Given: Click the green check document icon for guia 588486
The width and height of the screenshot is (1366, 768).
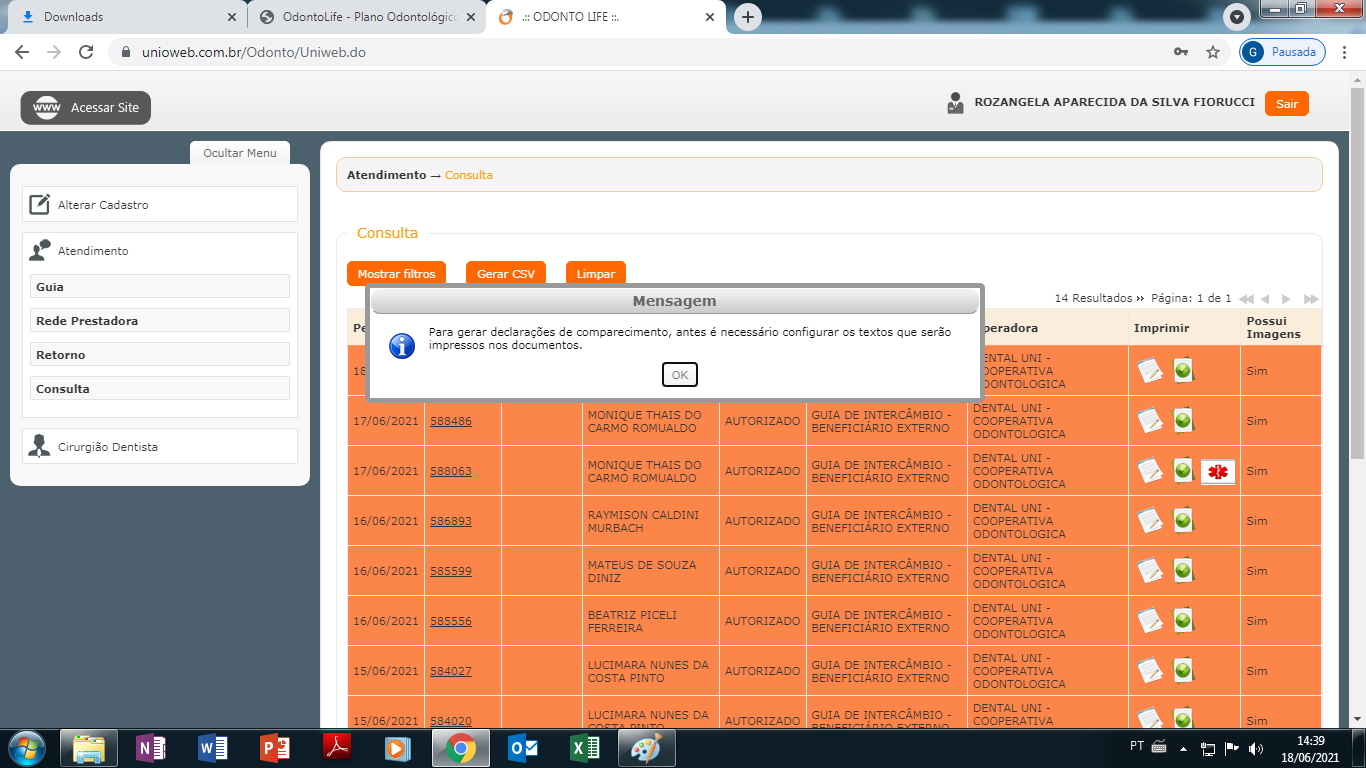Looking at the screenshot, I should pyautogui.click(x=1183, y=421).
